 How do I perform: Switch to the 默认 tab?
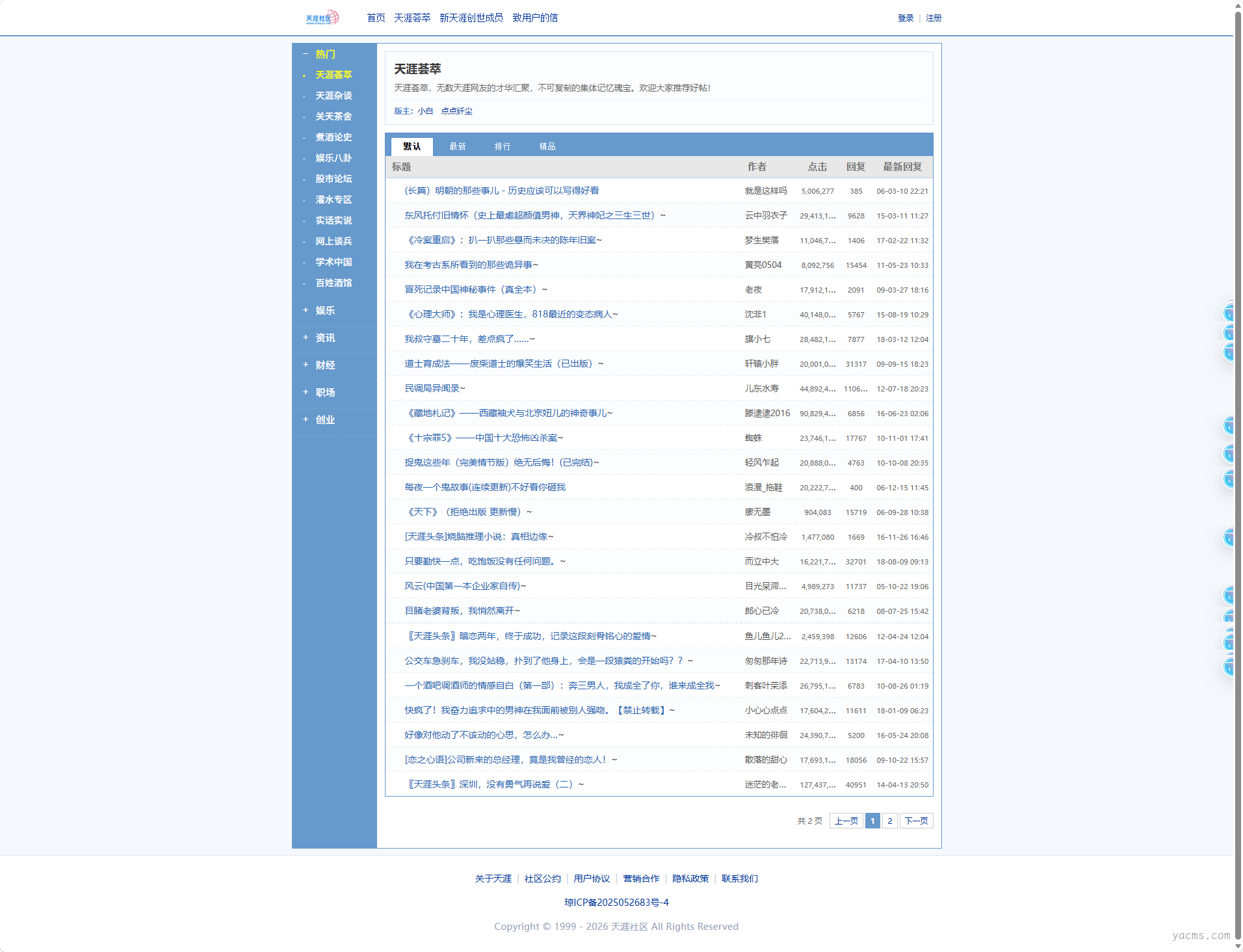coord(412,146)
